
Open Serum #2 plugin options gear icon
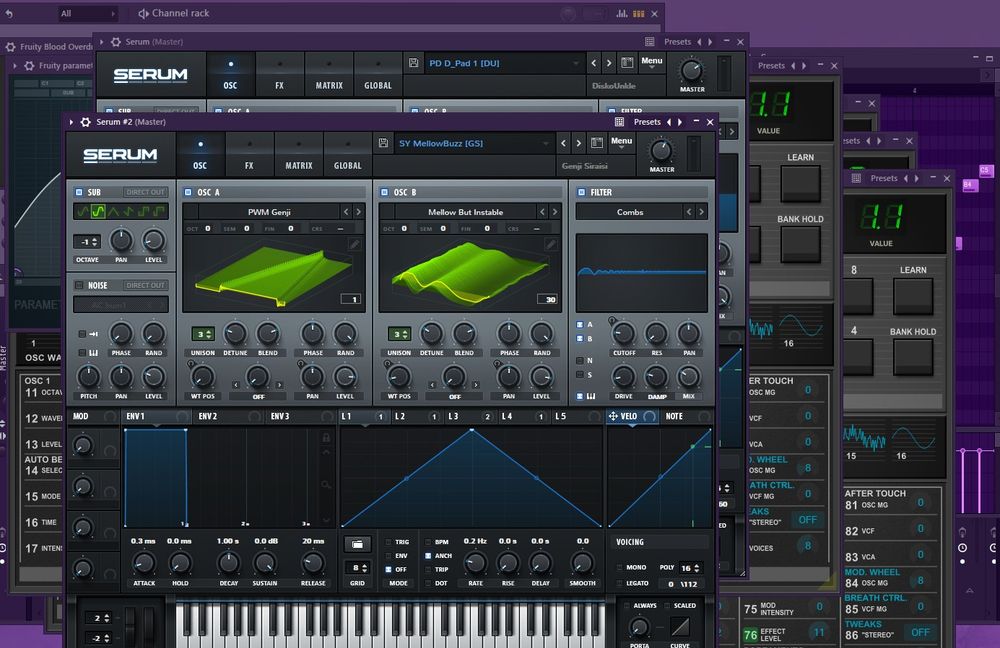pyautogui.click(x=85, y=122)
